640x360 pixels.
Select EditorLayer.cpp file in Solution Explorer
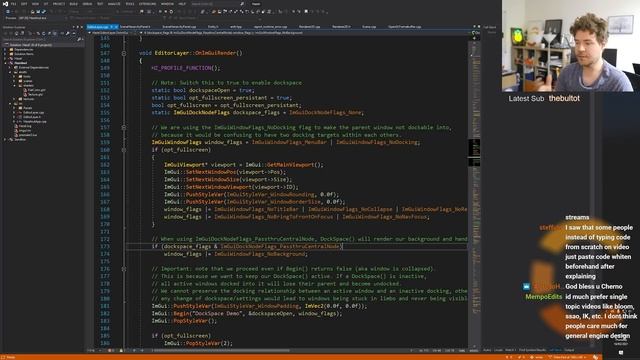(x=33, y=113)
